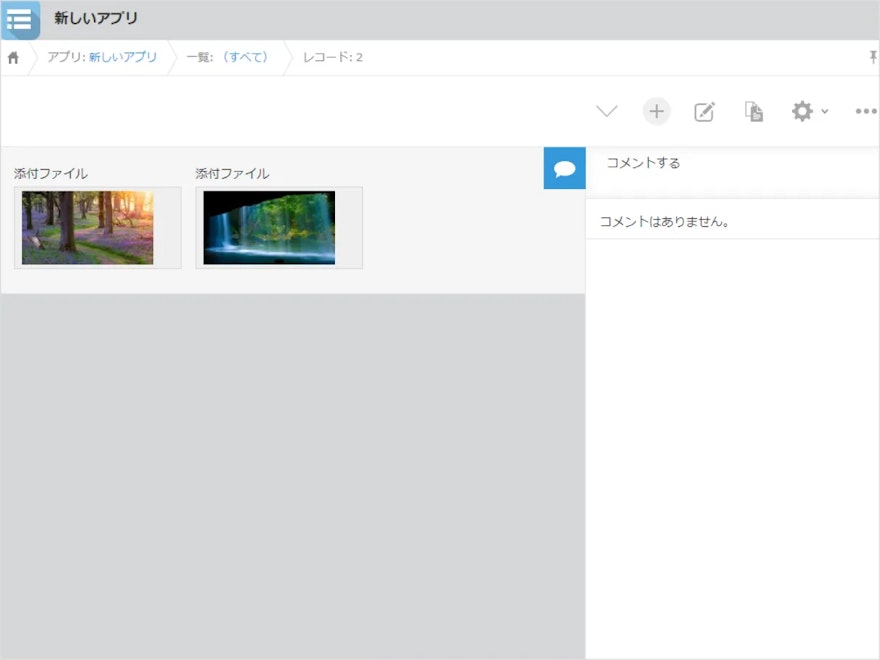Toggle the pin icon on the breadcrumb bar
This screenshot has height=660, width=880.
click(874, 58)
